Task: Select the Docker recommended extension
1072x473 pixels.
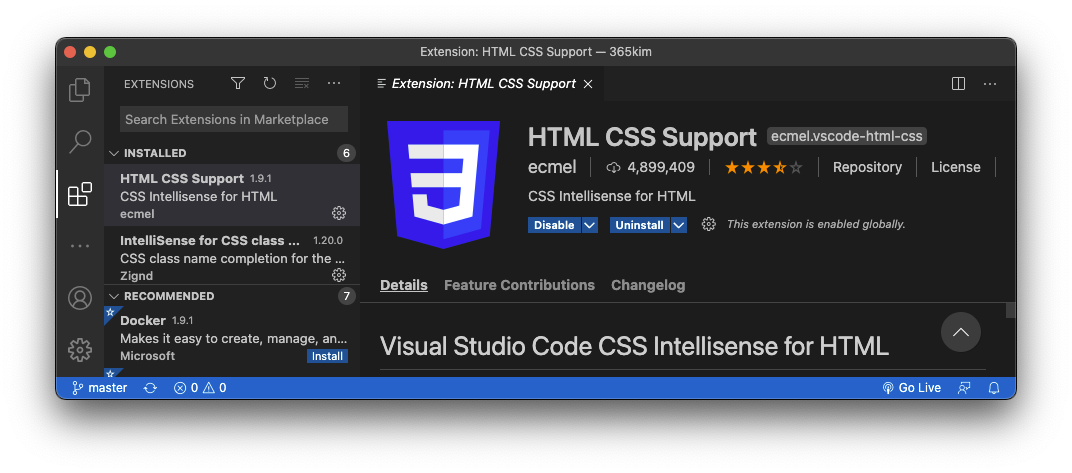Action: (x=232, y=338)
